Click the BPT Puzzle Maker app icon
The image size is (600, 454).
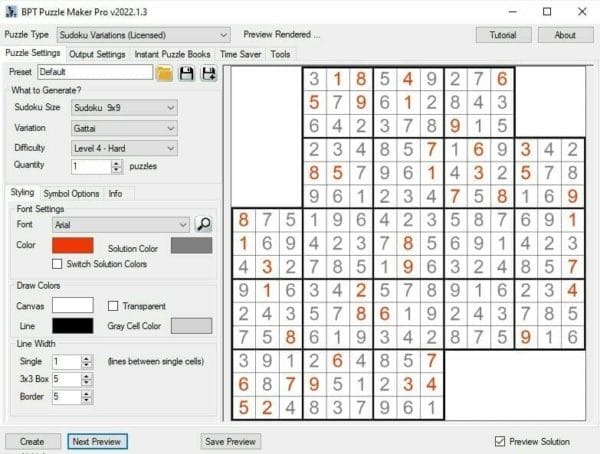pyautogui.click(x=11, y=12)
